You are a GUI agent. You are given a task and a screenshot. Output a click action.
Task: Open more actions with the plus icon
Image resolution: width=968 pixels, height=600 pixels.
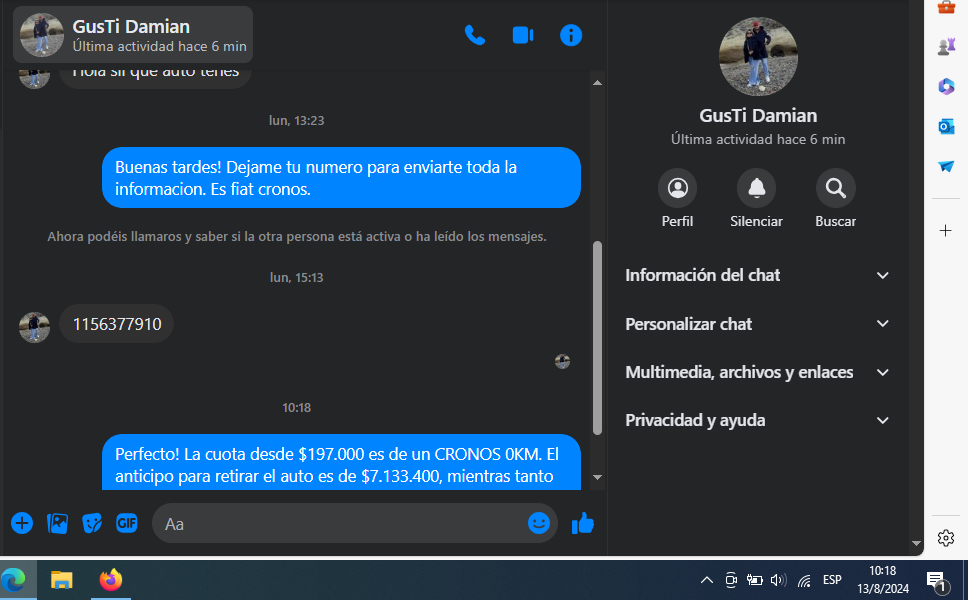click(x=22, y=523)
